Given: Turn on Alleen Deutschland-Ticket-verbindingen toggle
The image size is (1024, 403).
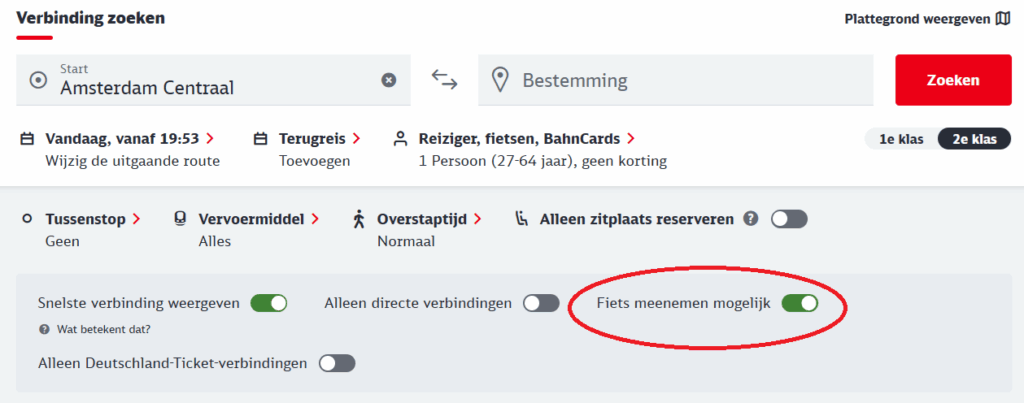Looking at the screenshot, I should tap(337, 363).
